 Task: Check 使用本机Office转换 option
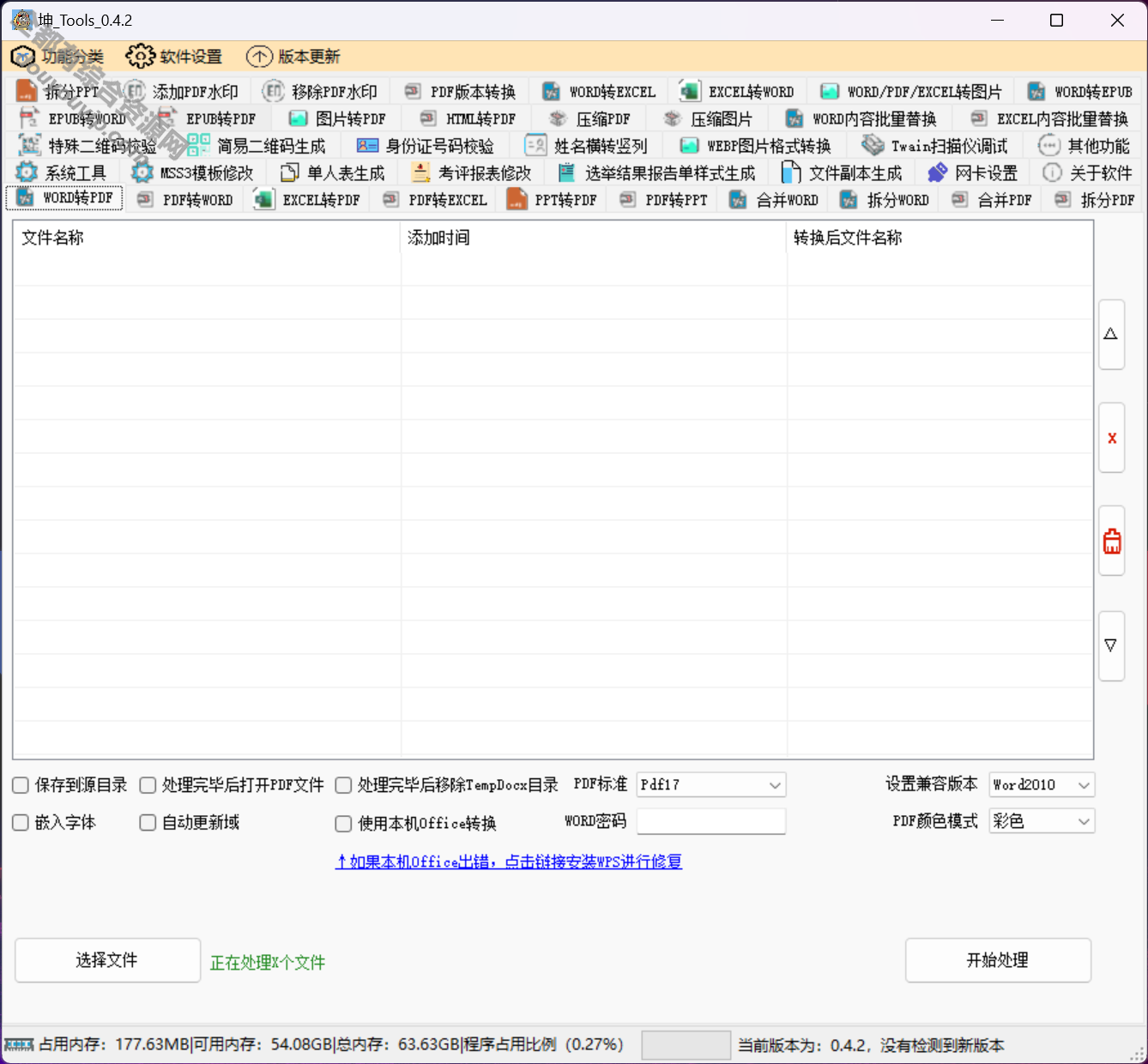[343, 824]
